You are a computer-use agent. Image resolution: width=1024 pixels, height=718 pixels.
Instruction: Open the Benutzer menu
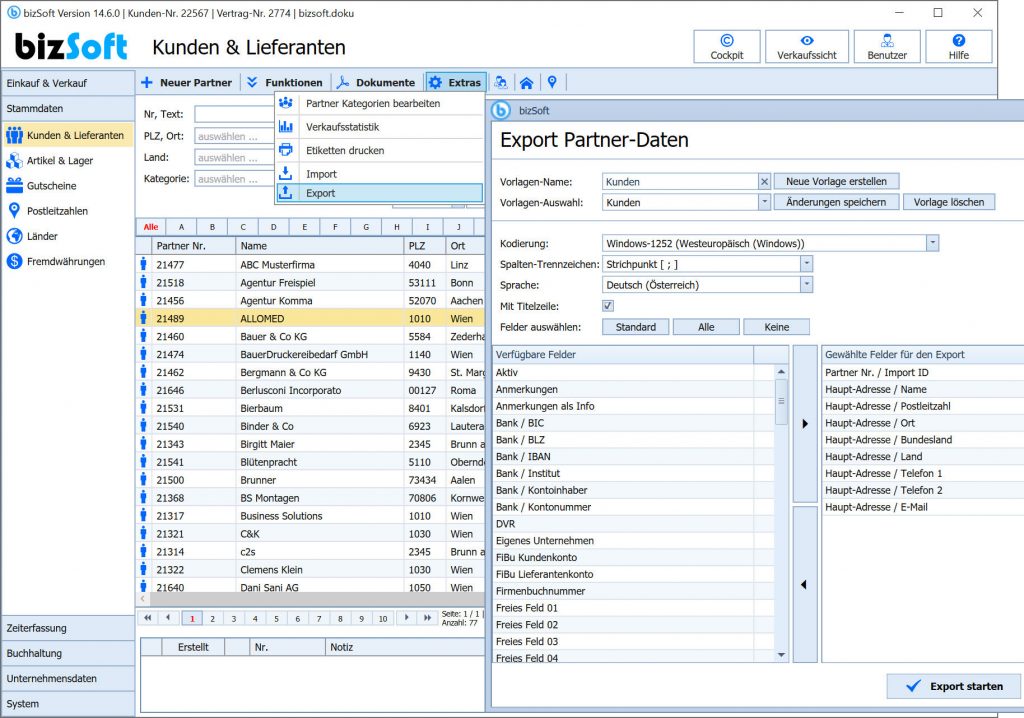click(x=887, y=47)
